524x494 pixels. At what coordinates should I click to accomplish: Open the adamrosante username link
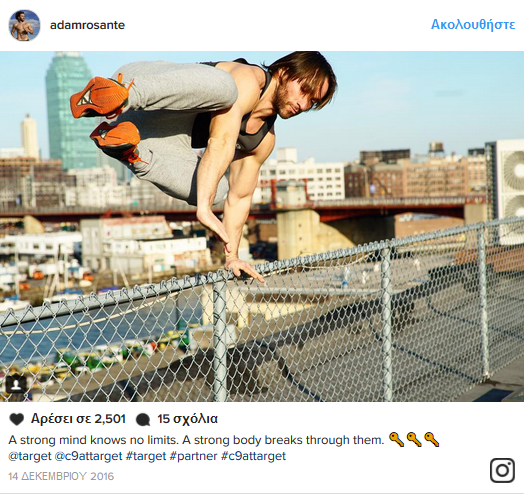click(87, 25)
